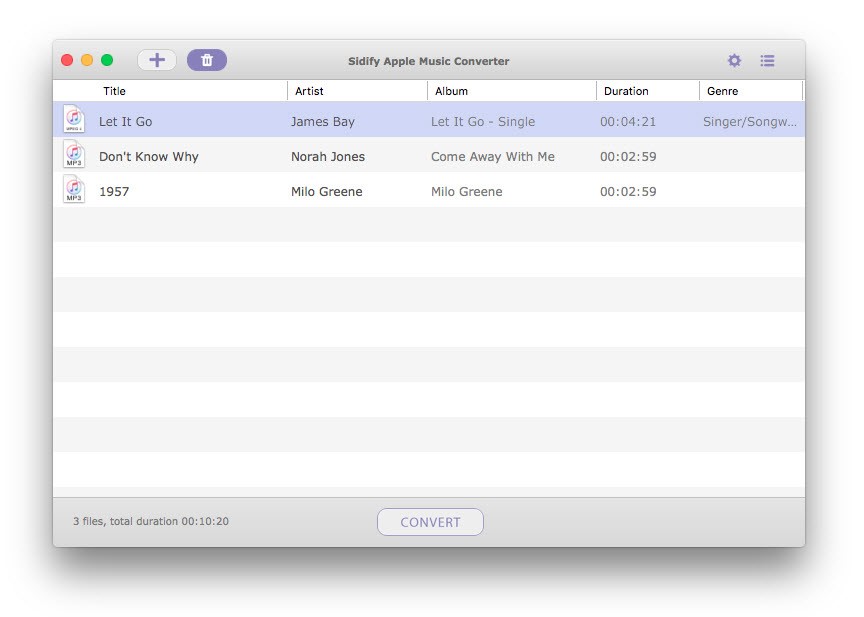Close the window with the red button
The width and height of the screenshot is (864, 617).
click(67, 60)
